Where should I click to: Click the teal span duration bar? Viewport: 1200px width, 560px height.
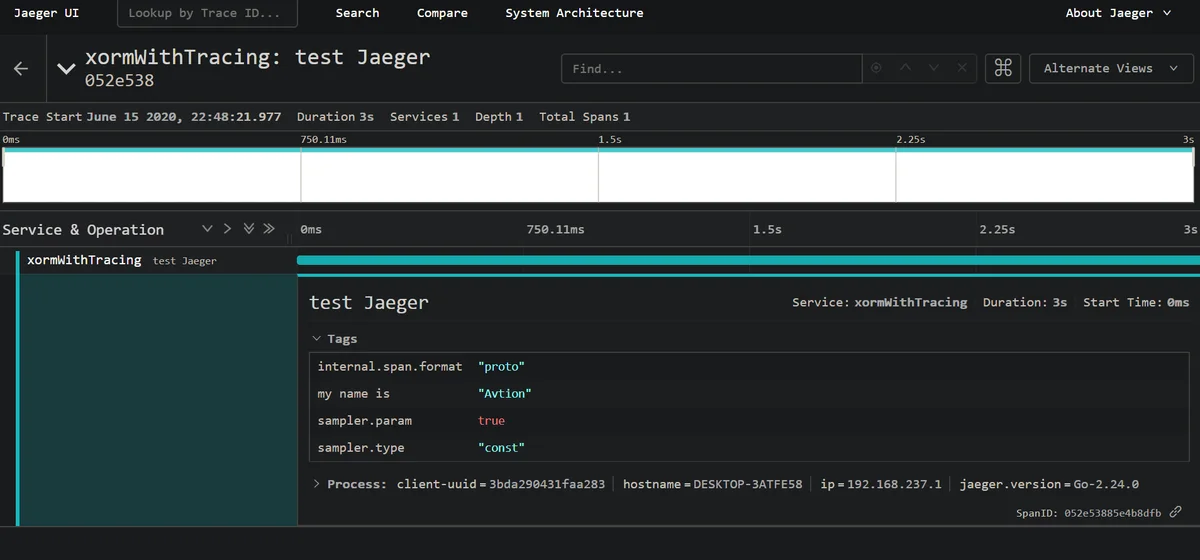(748, 260)
